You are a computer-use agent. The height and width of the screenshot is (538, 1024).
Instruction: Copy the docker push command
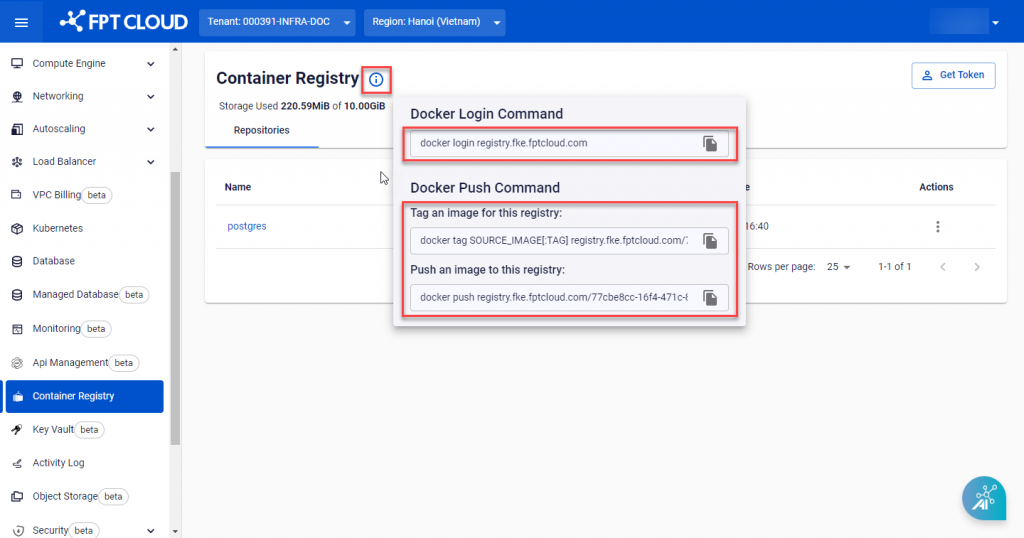click(710, 298)
